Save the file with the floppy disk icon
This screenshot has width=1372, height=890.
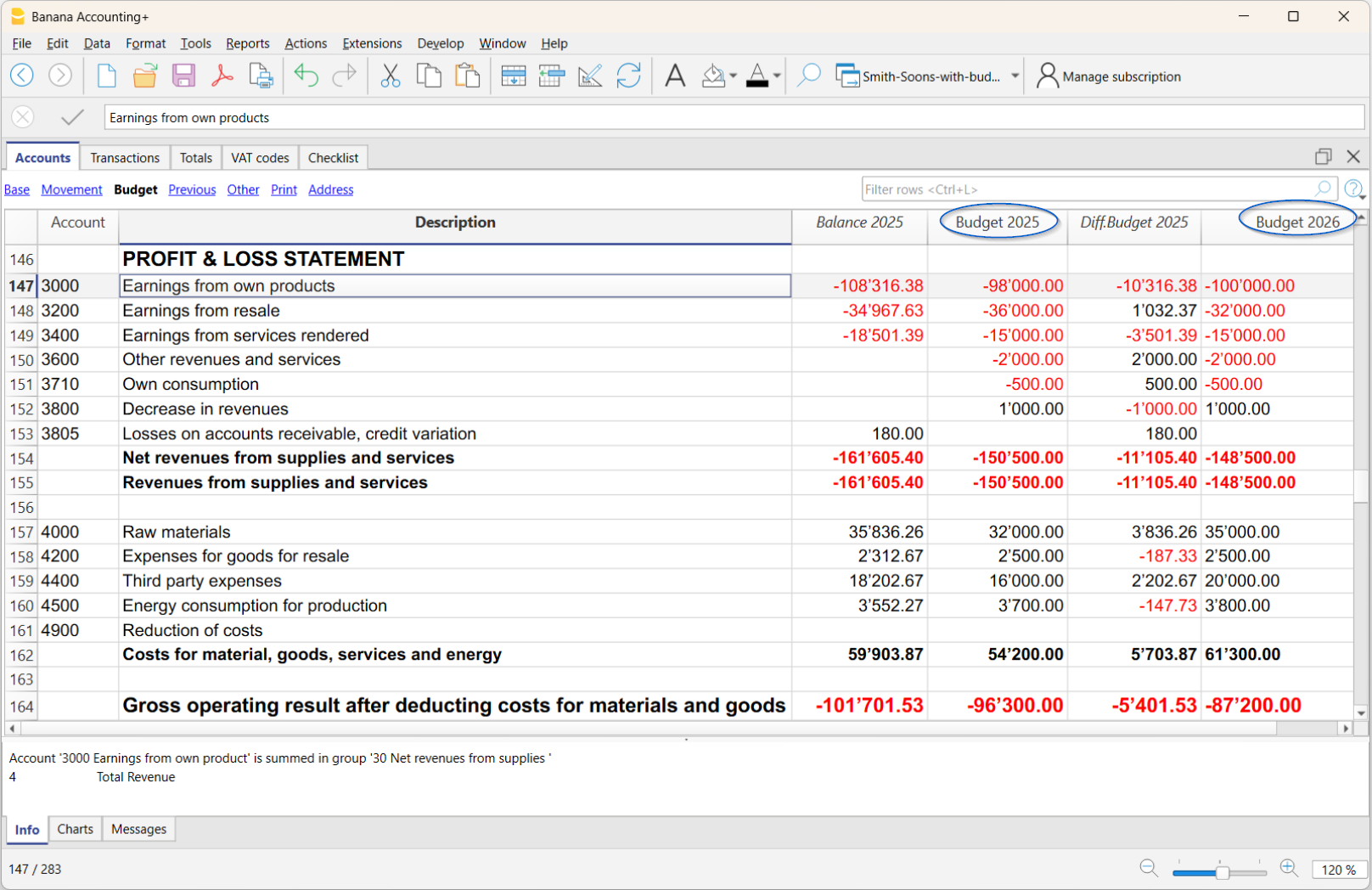pos(183,76)
